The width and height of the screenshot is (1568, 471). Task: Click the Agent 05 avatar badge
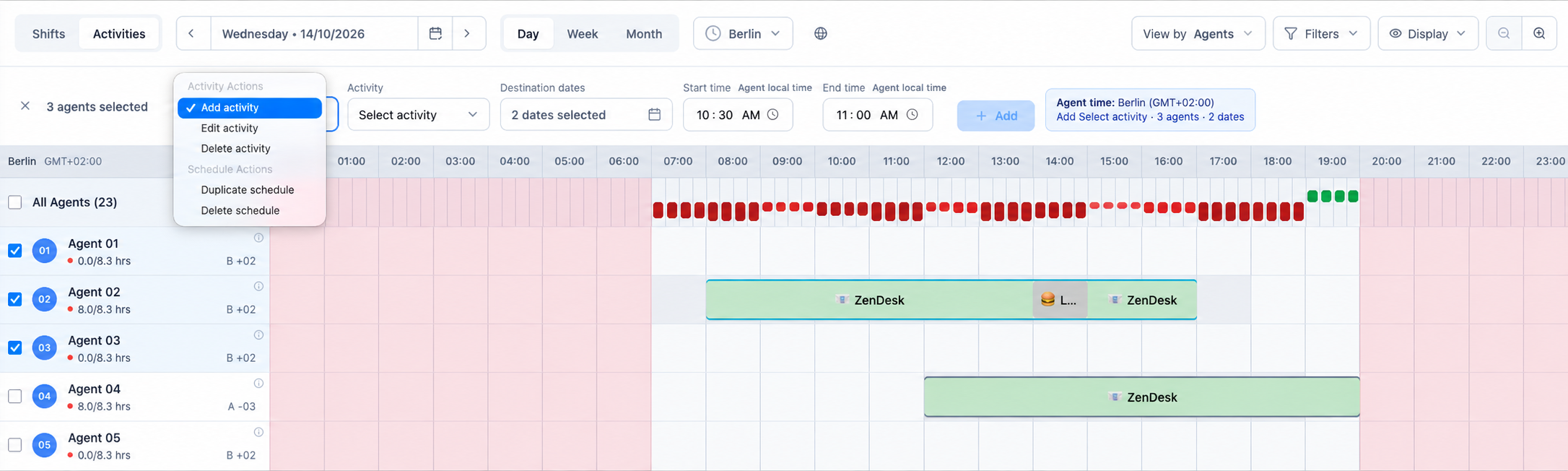(x=45, y=445)
